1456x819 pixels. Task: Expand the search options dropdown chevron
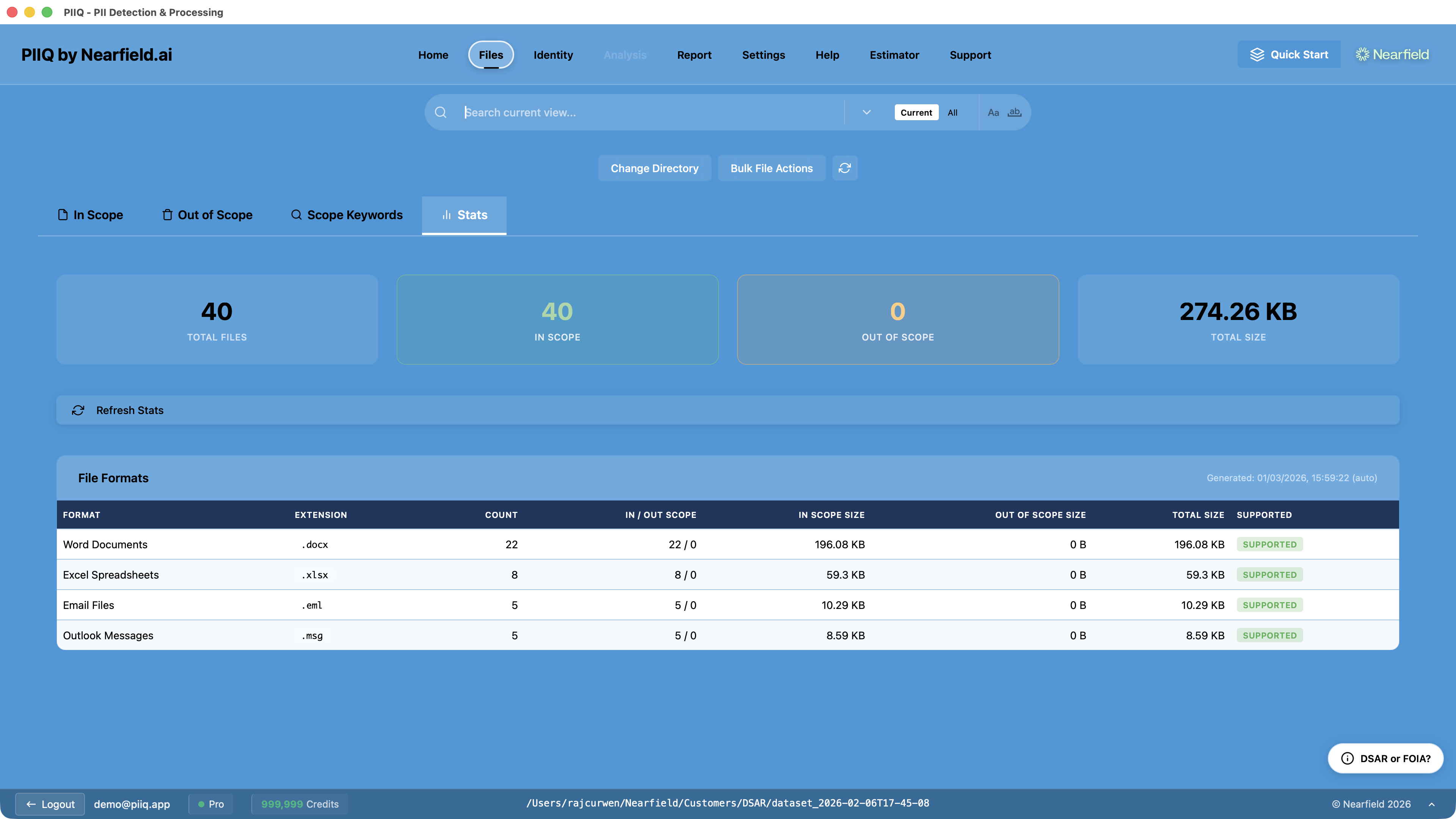[x=866, y=113]
